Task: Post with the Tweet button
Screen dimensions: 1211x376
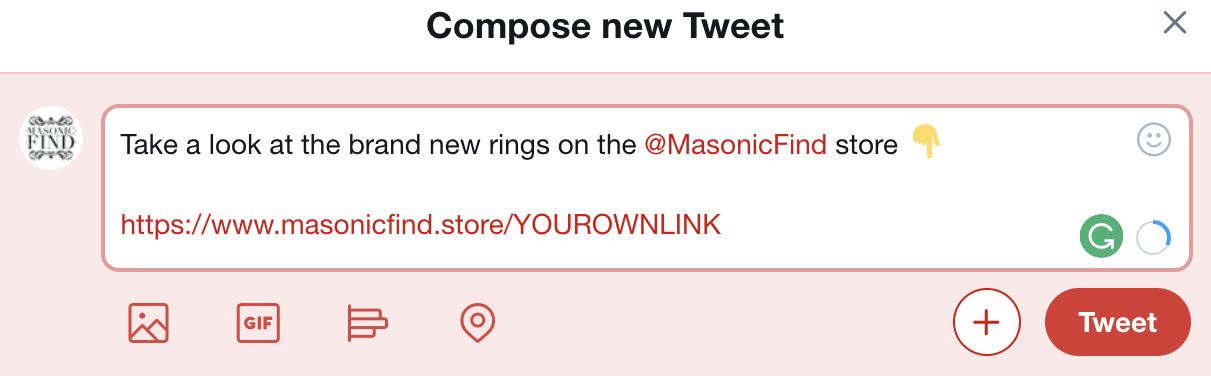Action: (1117, 323)
